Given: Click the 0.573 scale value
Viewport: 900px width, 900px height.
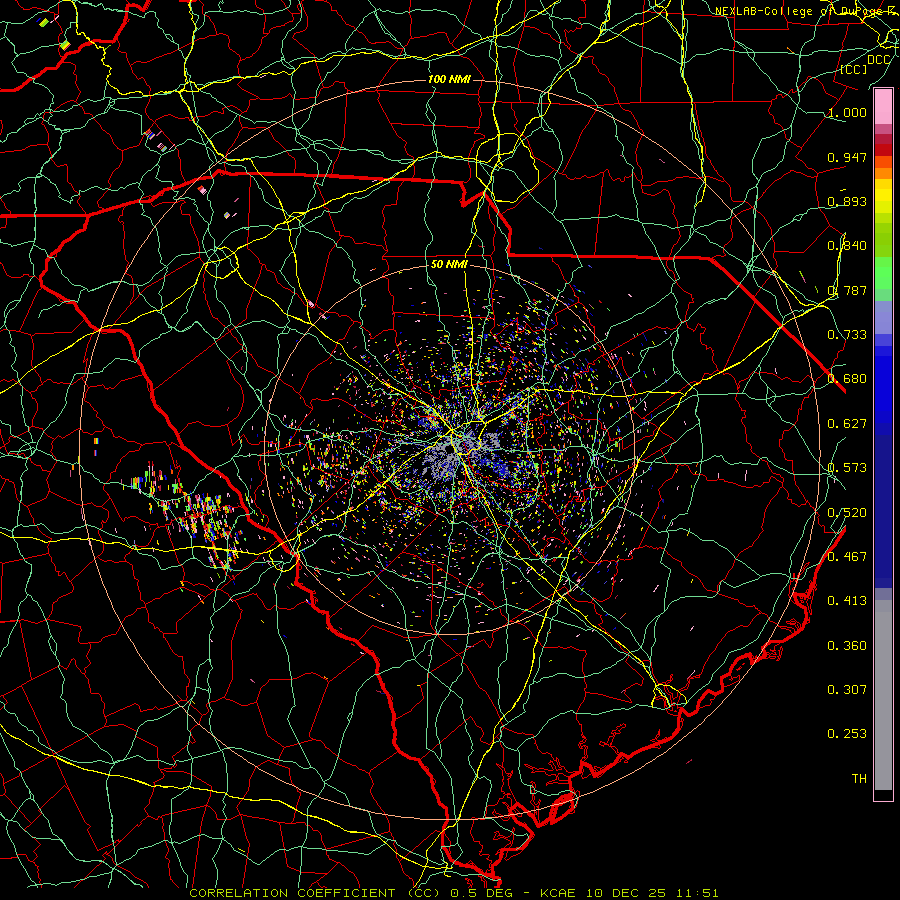Looking at the screenshot, I should [x=847, y=468].
